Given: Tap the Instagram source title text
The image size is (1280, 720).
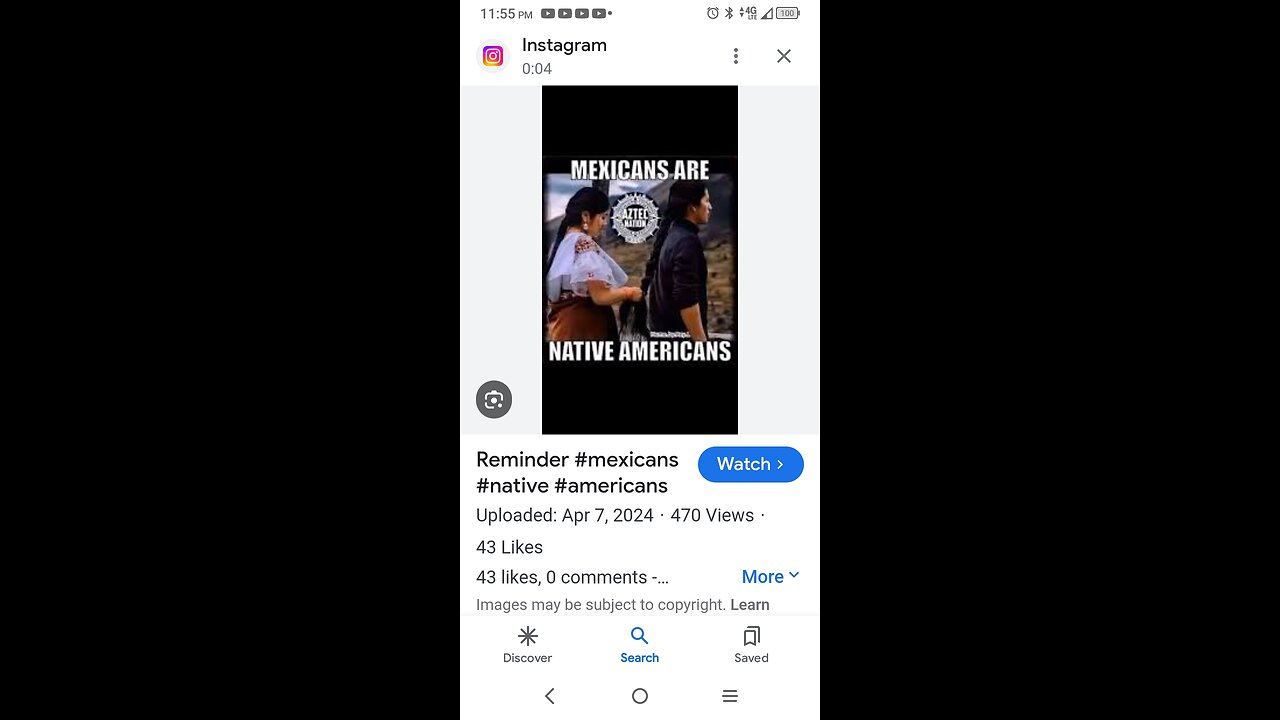Looking at the screenshot, I should (564, 45).
